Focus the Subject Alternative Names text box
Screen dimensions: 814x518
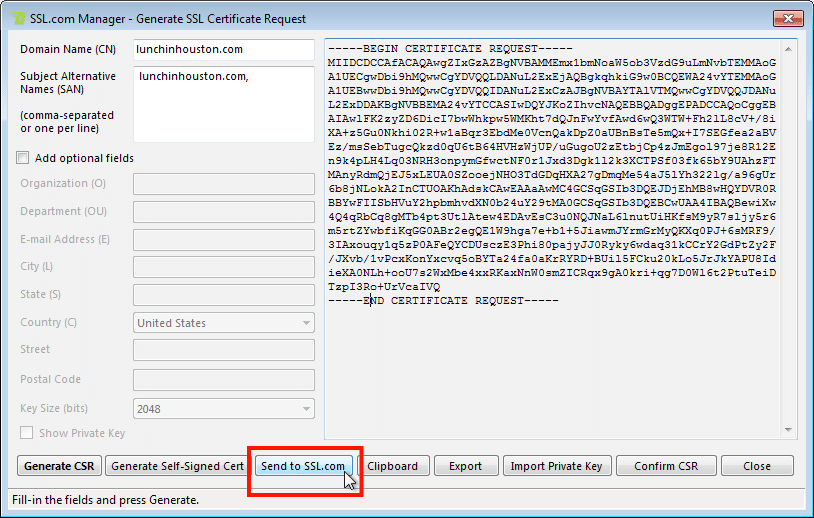(x=224, y=104)
